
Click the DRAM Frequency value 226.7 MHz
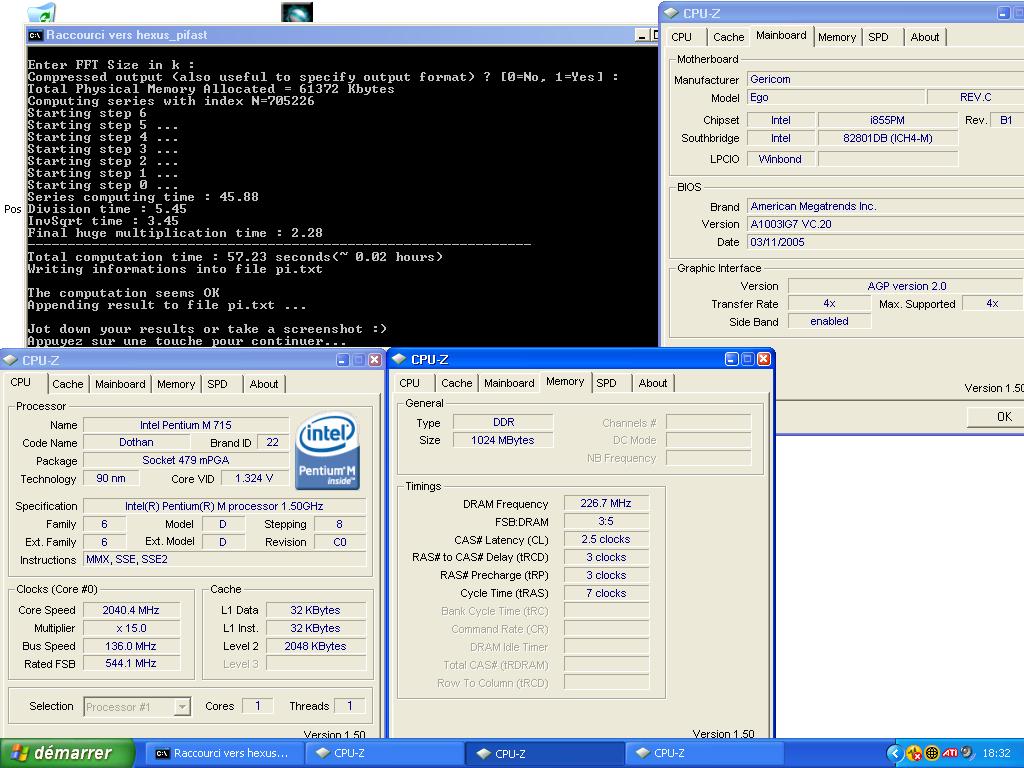point(606,503)
